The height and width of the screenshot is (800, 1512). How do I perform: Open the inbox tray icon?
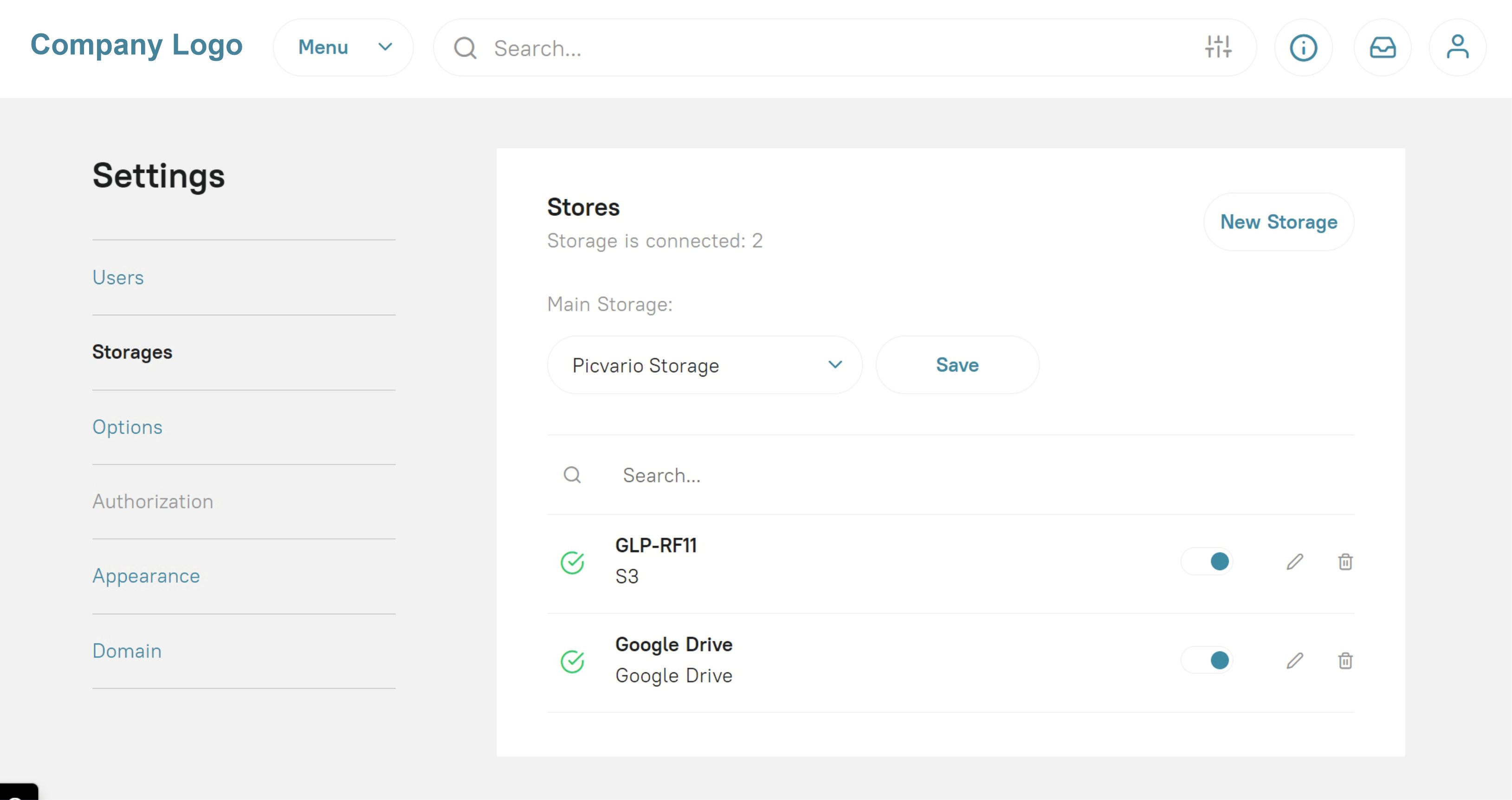pyautogui.click(x=1382, y=47)
